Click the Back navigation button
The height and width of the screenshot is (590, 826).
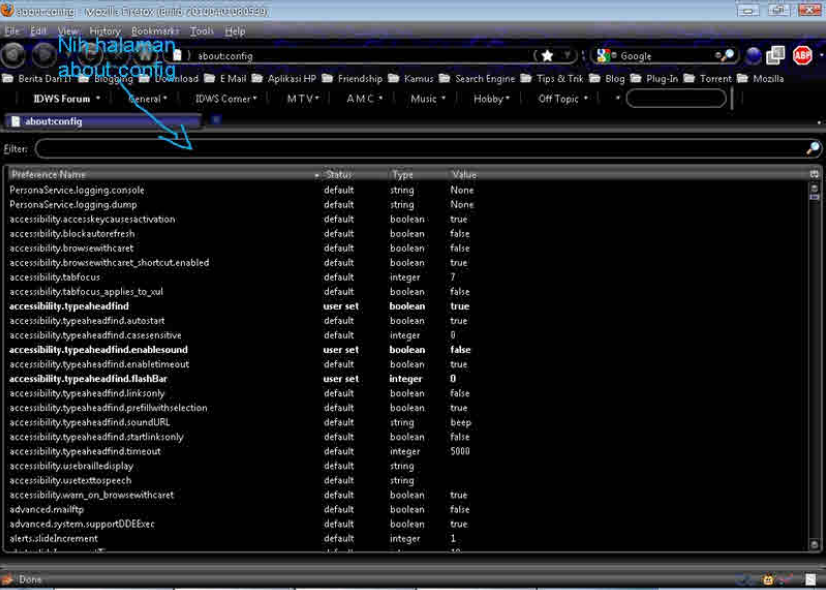coord(14,55)
